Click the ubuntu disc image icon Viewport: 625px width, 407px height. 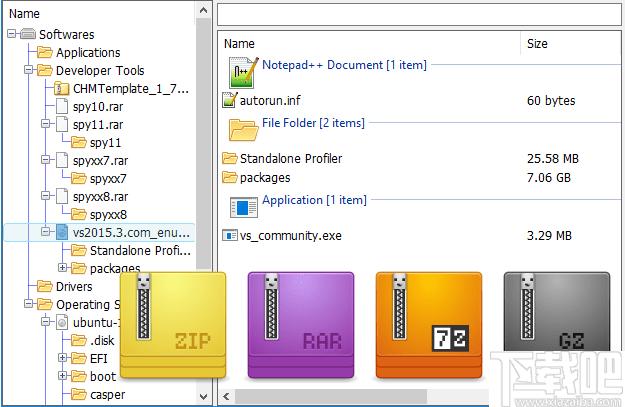[x=62, y=322]
